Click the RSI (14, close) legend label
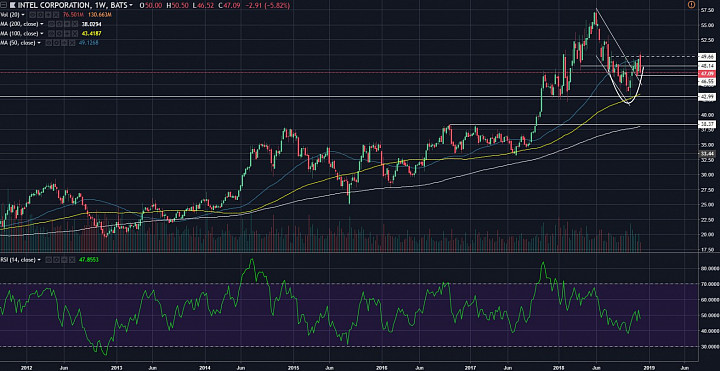The image size is (720, 371). pyautogui.click(x=18, y=260)
